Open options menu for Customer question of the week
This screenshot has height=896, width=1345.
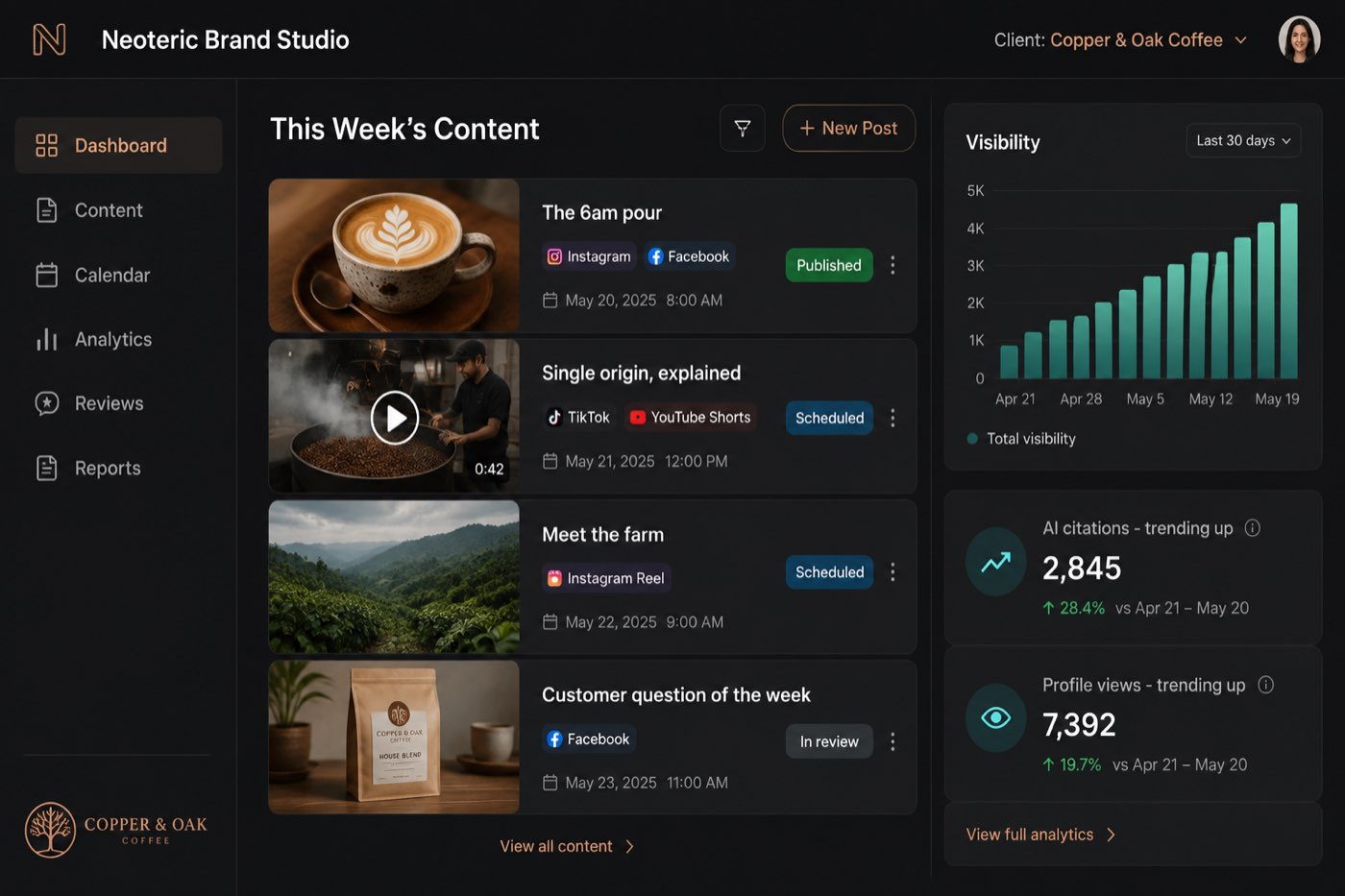(893, 741)
